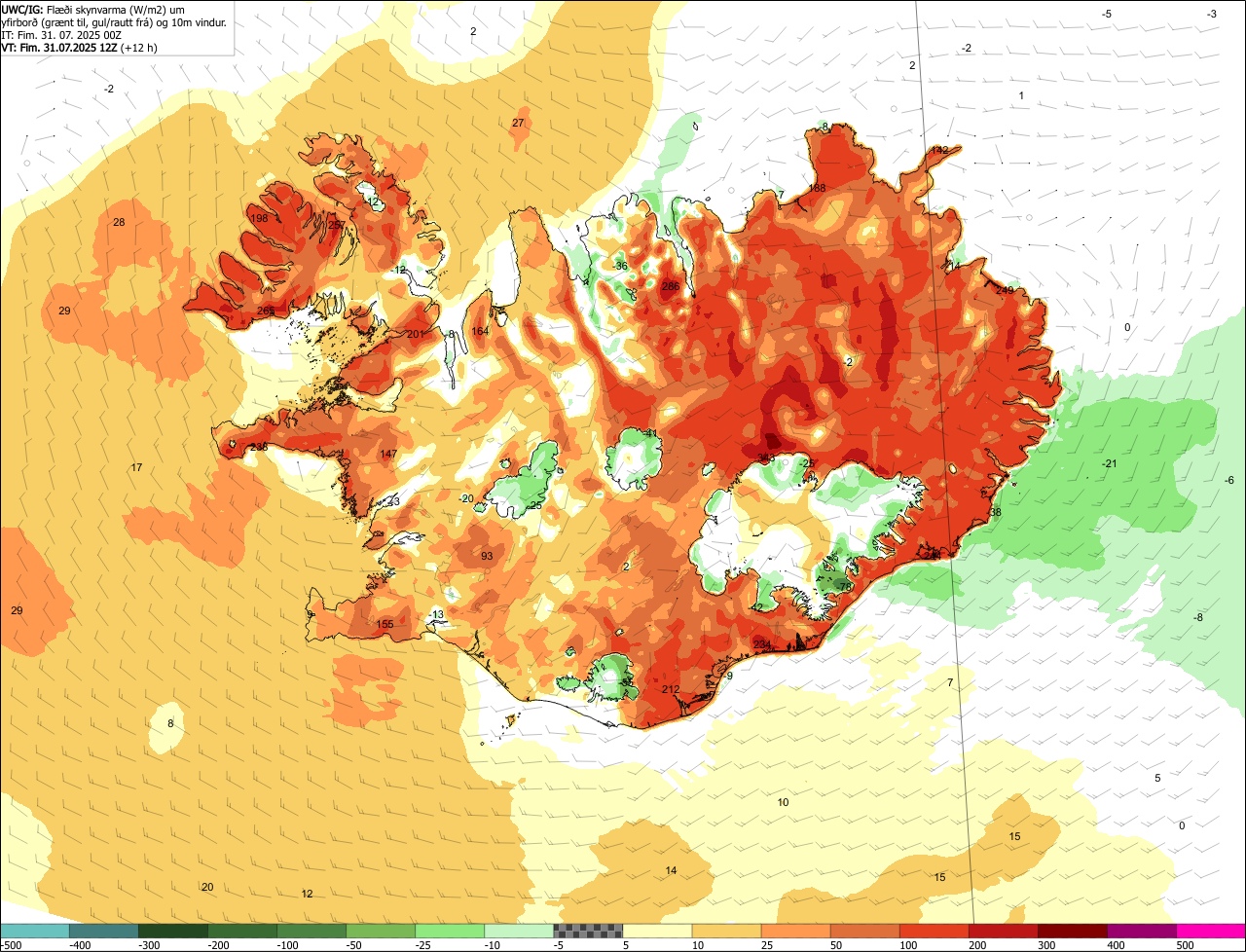Image resolution: width=1246 pixels, height=952 pixels.
Task: Select the purple legend swatch between 400 and 500
Action: (x=1142, y=931)
